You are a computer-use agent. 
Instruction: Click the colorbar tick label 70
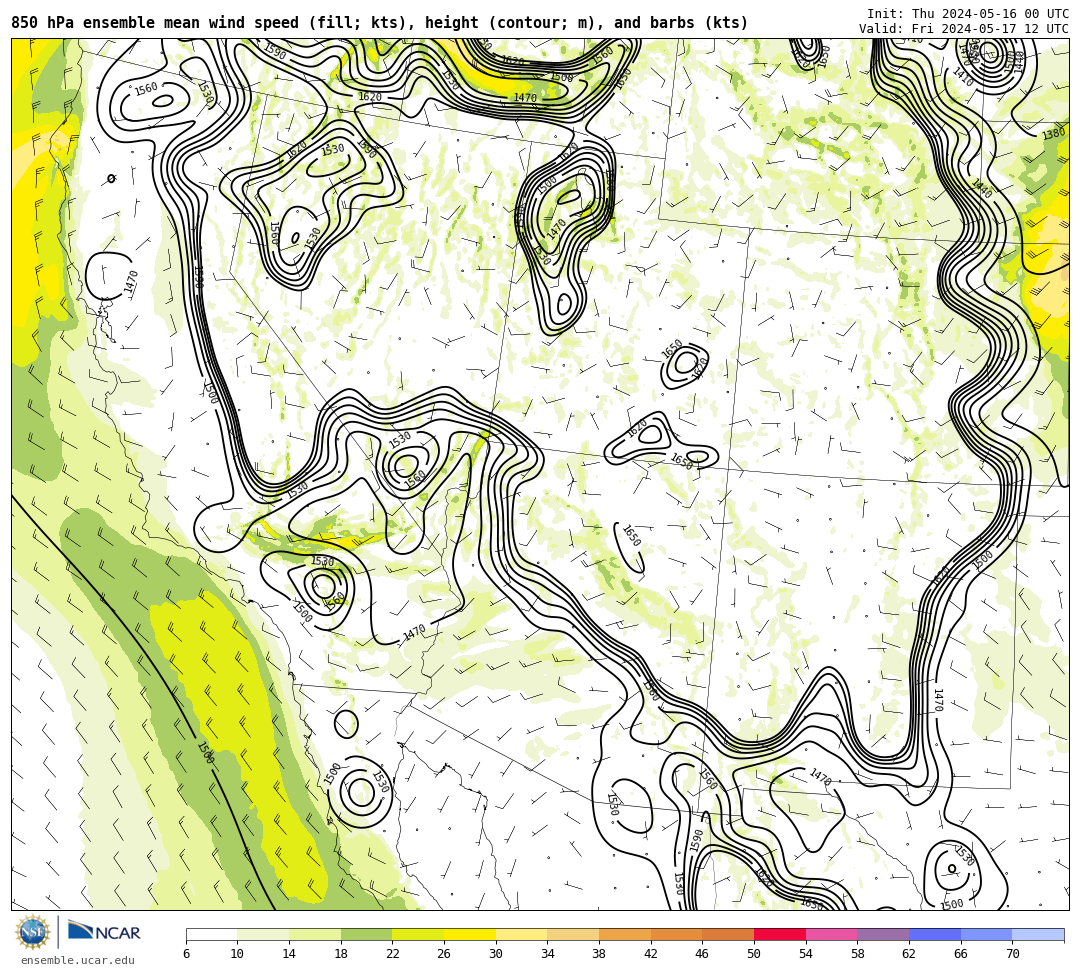(1012, 954)
